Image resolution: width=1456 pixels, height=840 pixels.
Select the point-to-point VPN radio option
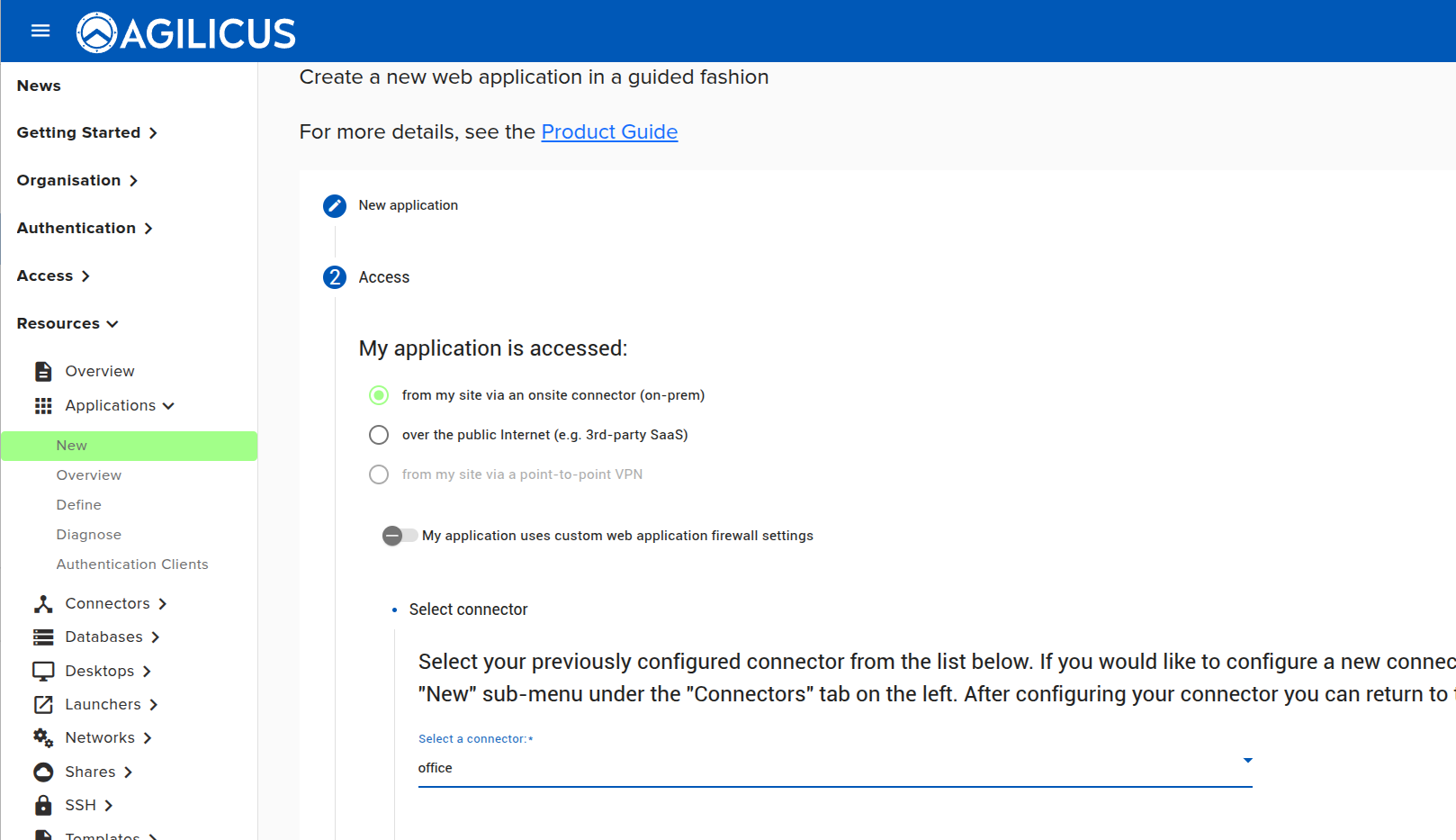click(x=379, y=474)
